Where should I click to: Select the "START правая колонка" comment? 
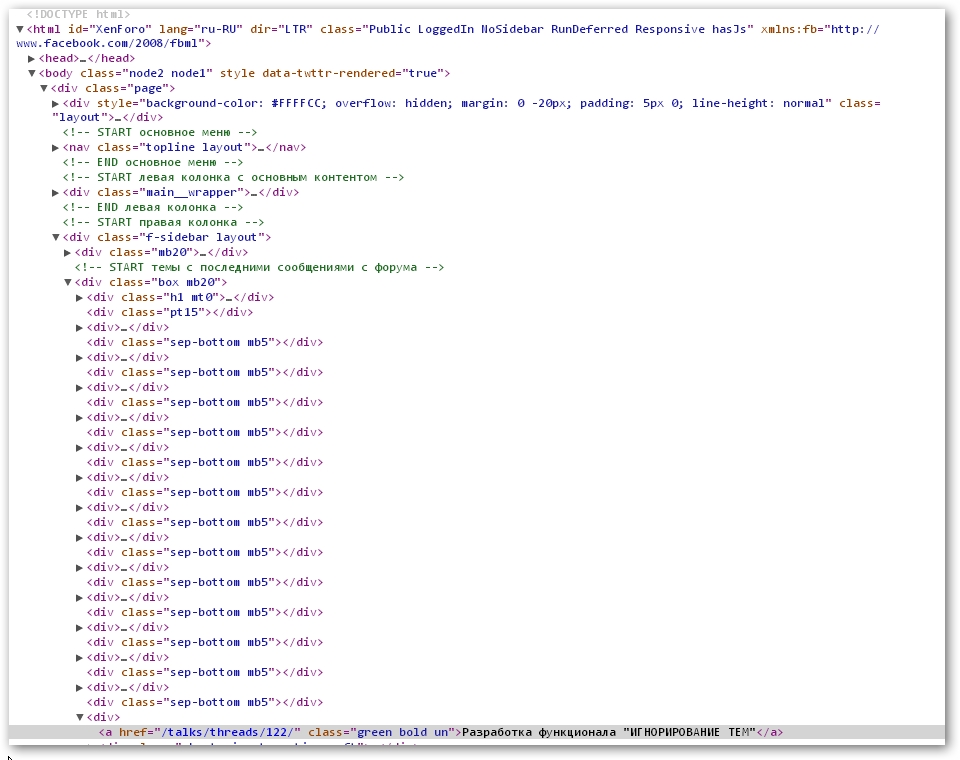pyautogui.click(x=163, y=222)
